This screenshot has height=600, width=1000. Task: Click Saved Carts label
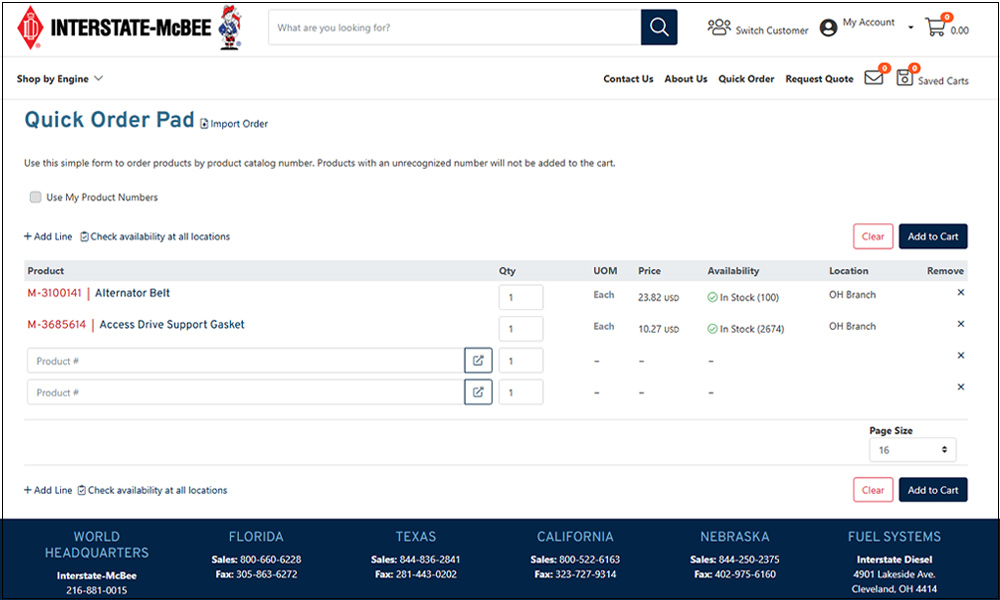coord(943,81)
